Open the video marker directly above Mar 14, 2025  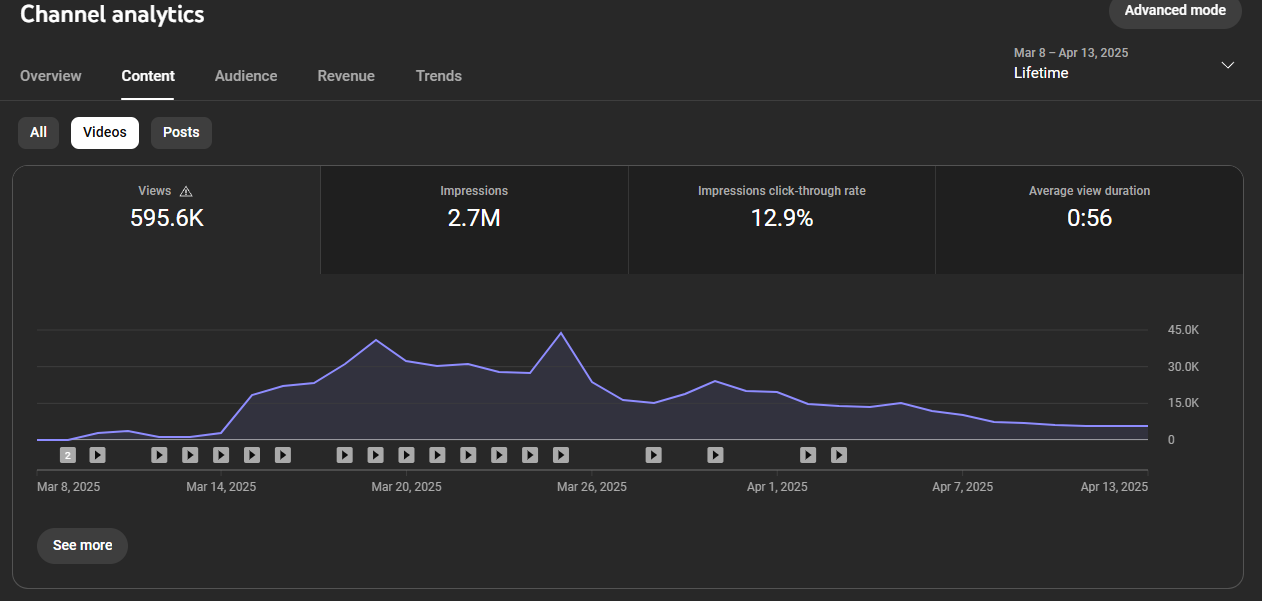[221, 455]
